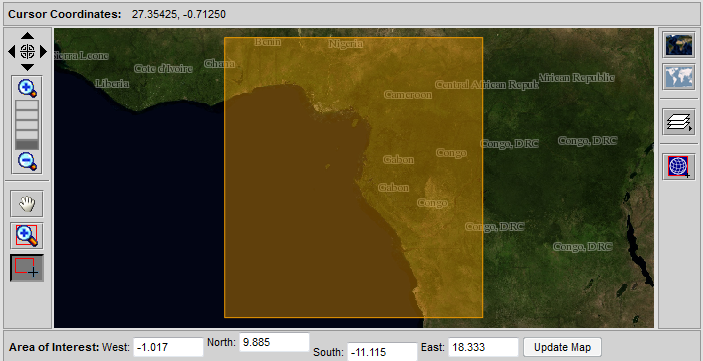The image size is (703, 361).
Task: Click the globe grid add icon
Action: [x=680, y=166]
